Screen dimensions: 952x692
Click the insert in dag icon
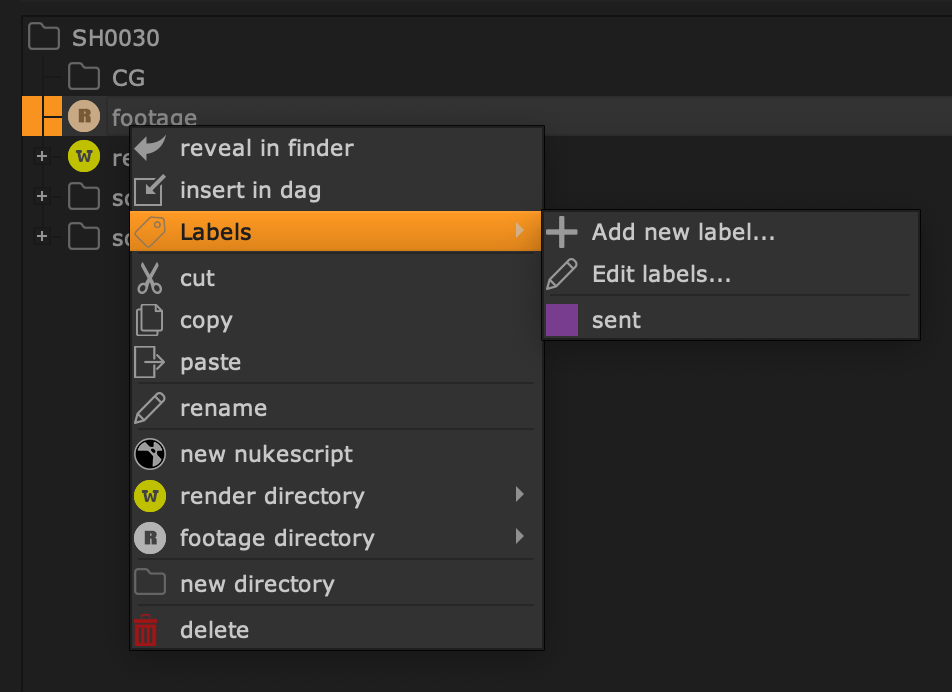point(150,190)
